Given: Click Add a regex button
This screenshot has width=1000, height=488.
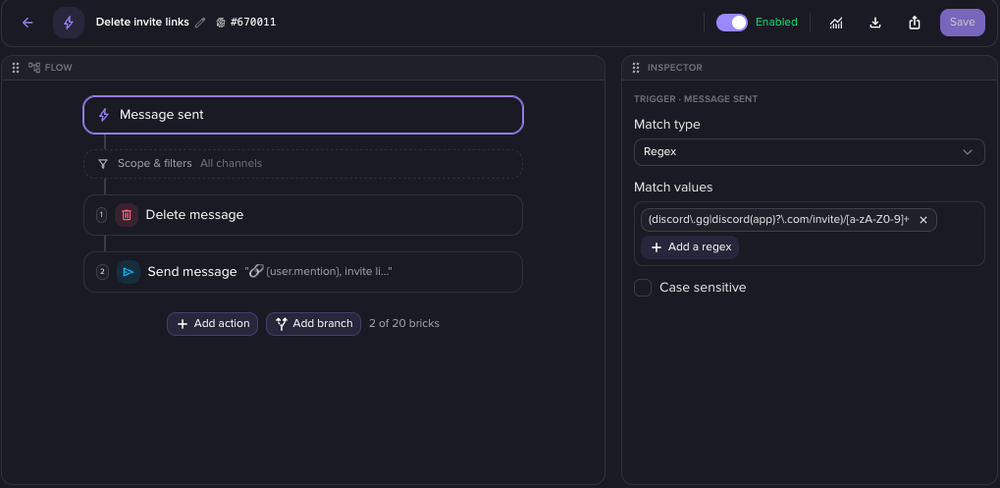Looking at the screenshot, I should [690, 247].
